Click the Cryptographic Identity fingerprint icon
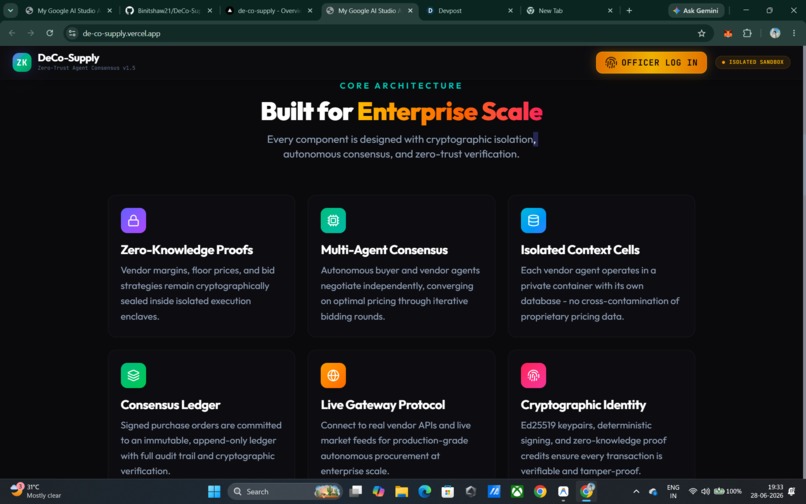This screenshot has height=504, width=806. point(533,375)
